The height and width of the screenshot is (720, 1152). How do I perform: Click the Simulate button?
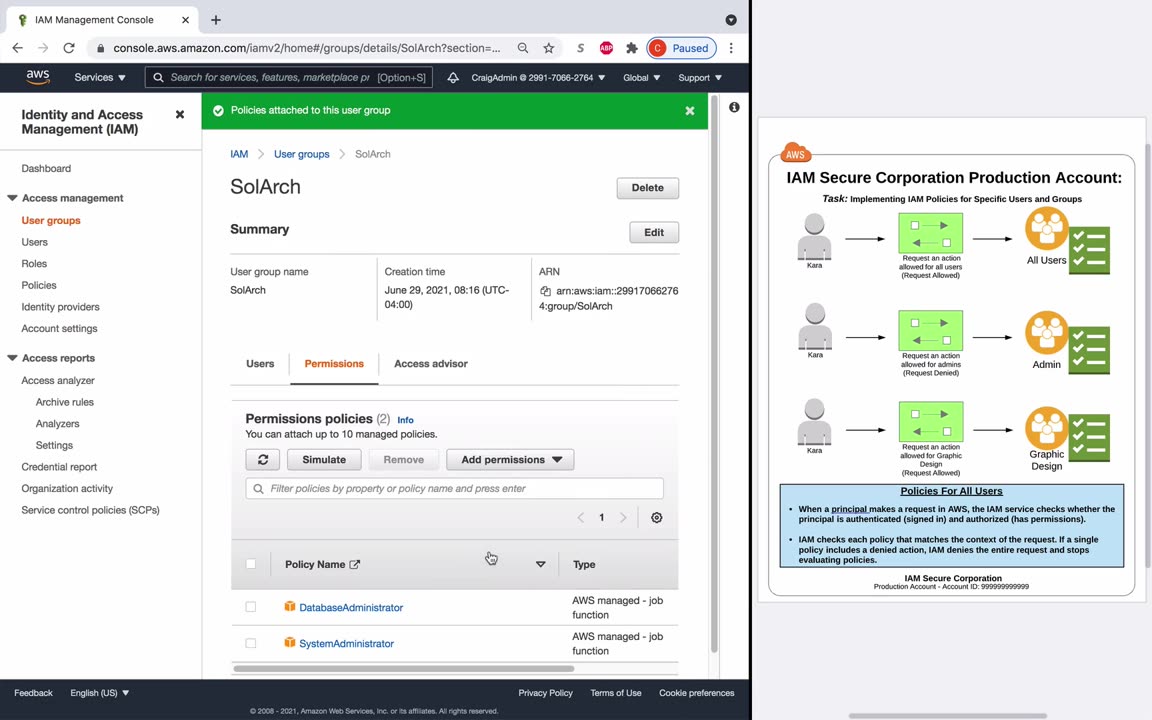[x=324, y=460]
